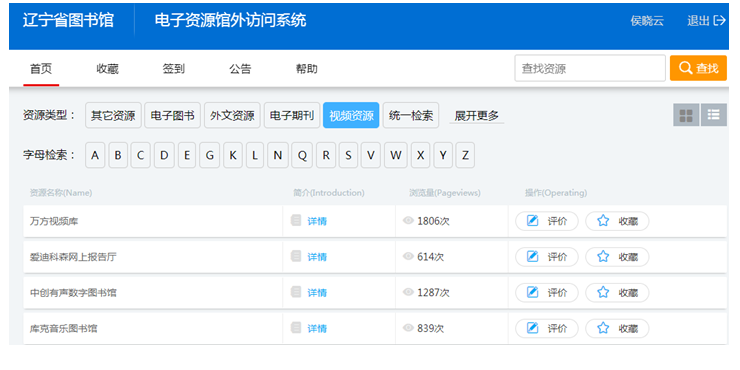The height and width of the screenshot is (370, 740).
Task: Click document icon in 万方视频库 row
Action: click(x=296, y=220)
